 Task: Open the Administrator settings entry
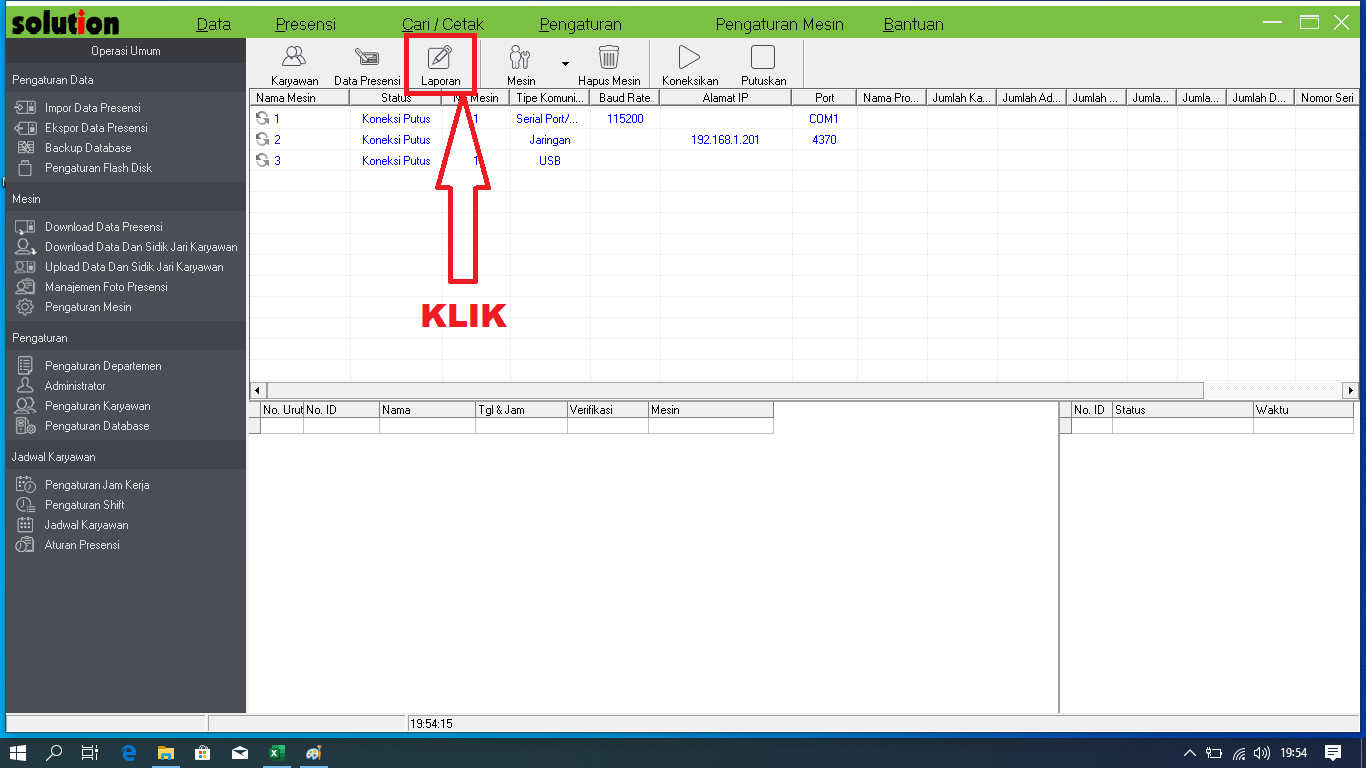[77, 385]
